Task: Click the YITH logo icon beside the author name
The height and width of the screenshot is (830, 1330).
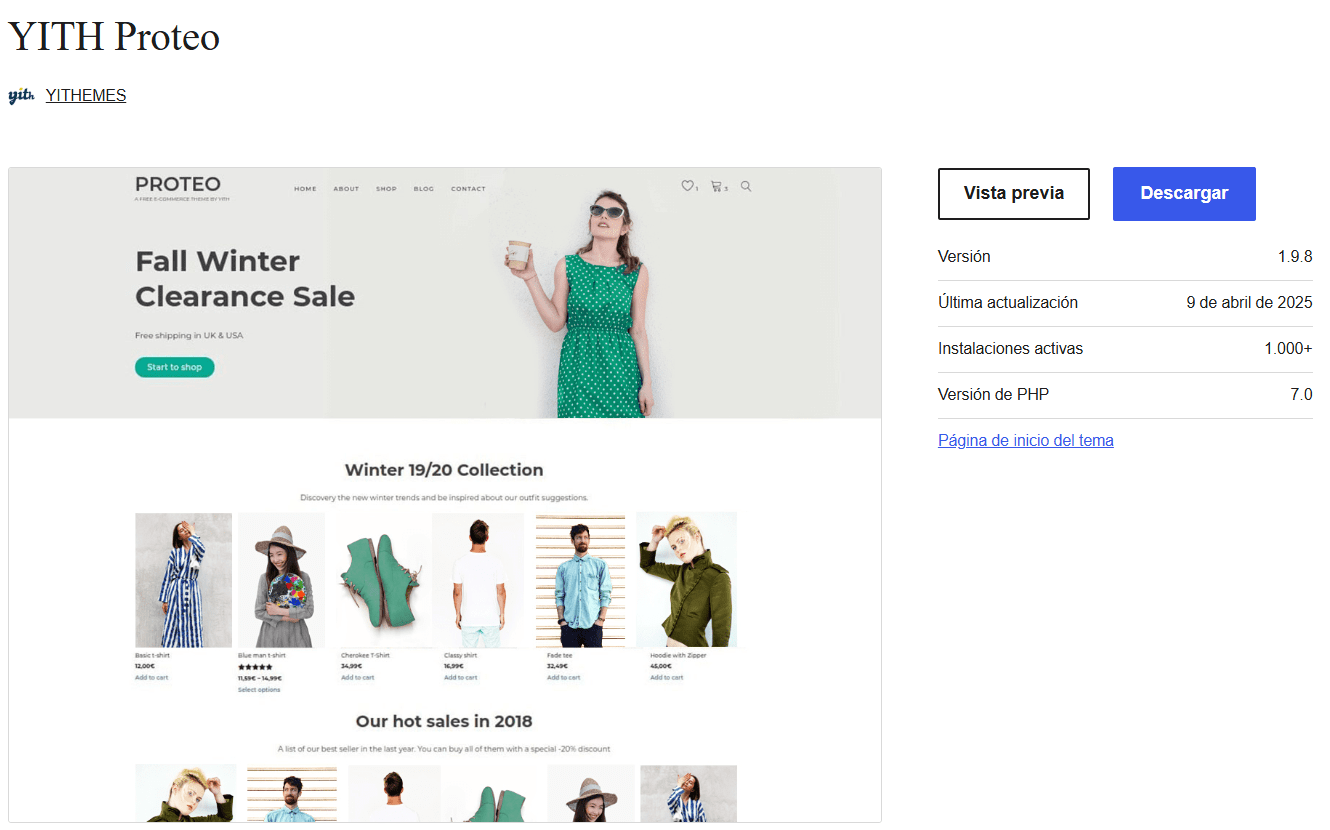Action: pos(21,96)
